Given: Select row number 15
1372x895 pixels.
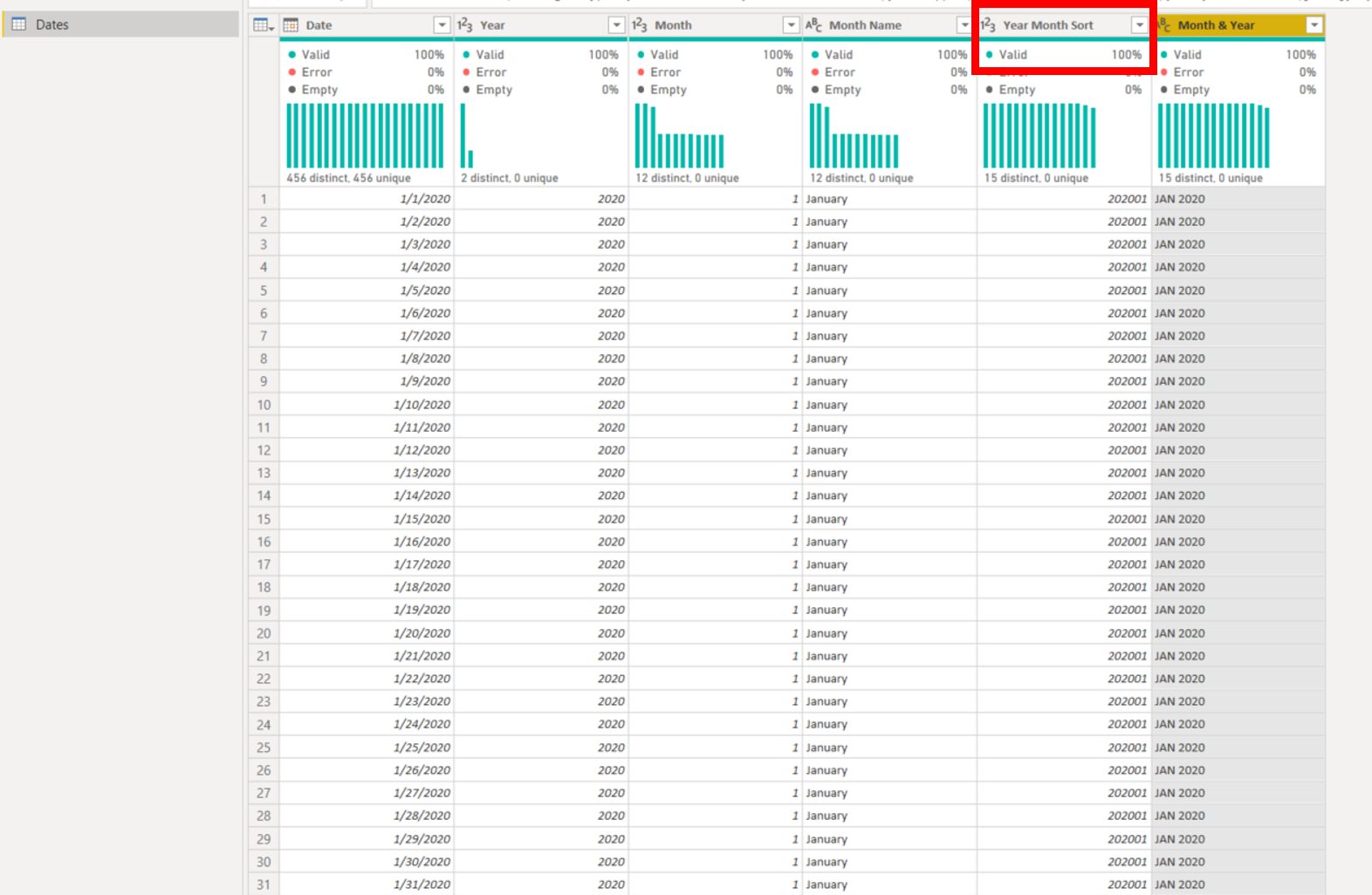Looking at the screenshot, I should point(264,519).
